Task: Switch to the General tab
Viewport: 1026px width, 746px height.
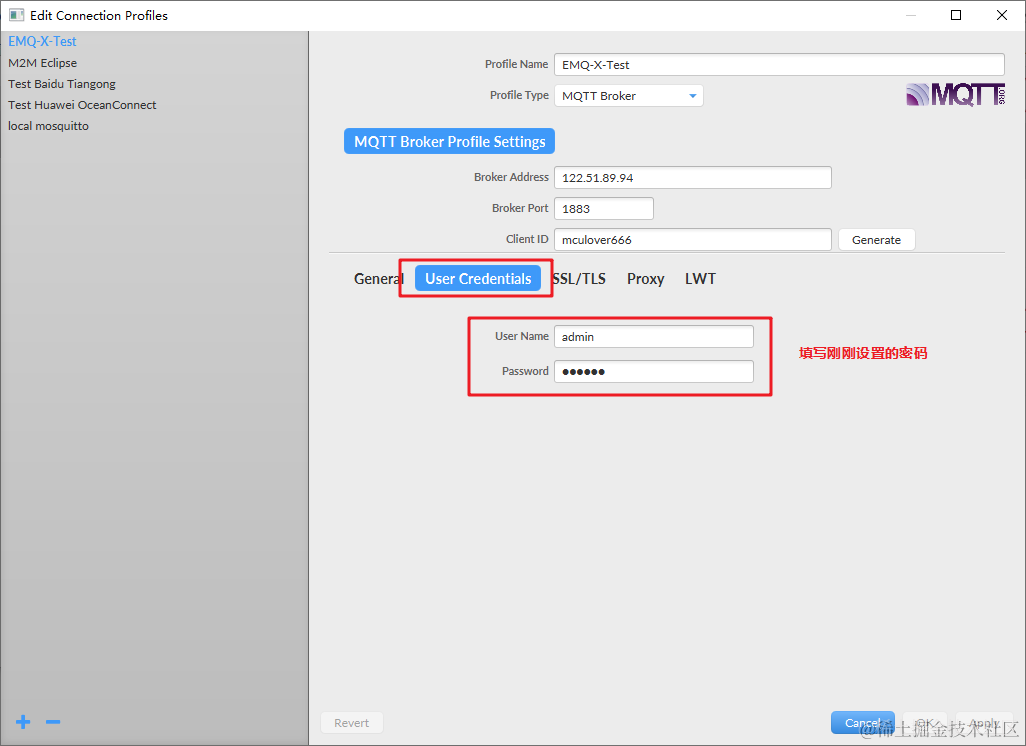Action: tap(378, 279)
